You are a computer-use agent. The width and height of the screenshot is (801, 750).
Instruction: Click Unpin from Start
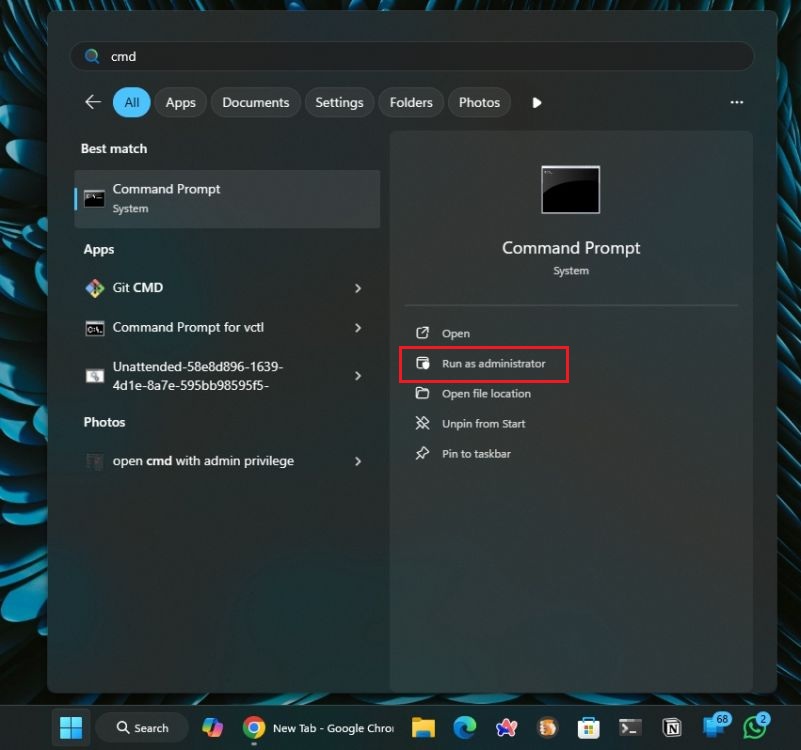pos(470,424)
